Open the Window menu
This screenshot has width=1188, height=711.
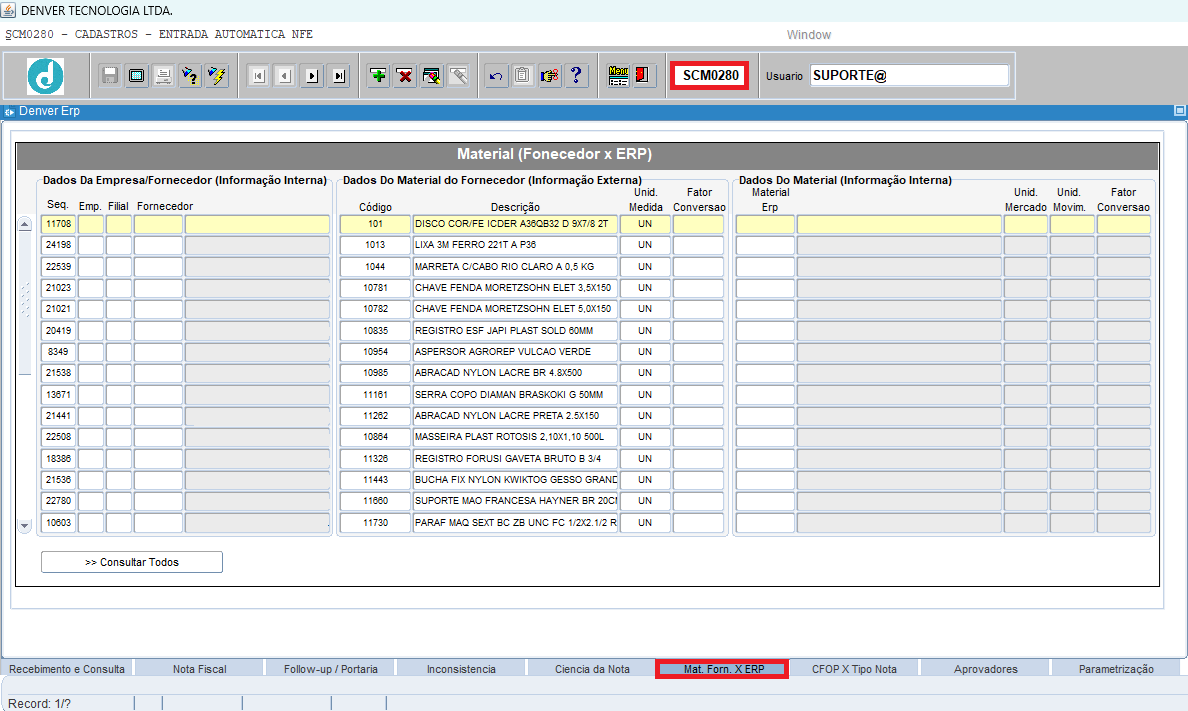[x=808, y=35]
